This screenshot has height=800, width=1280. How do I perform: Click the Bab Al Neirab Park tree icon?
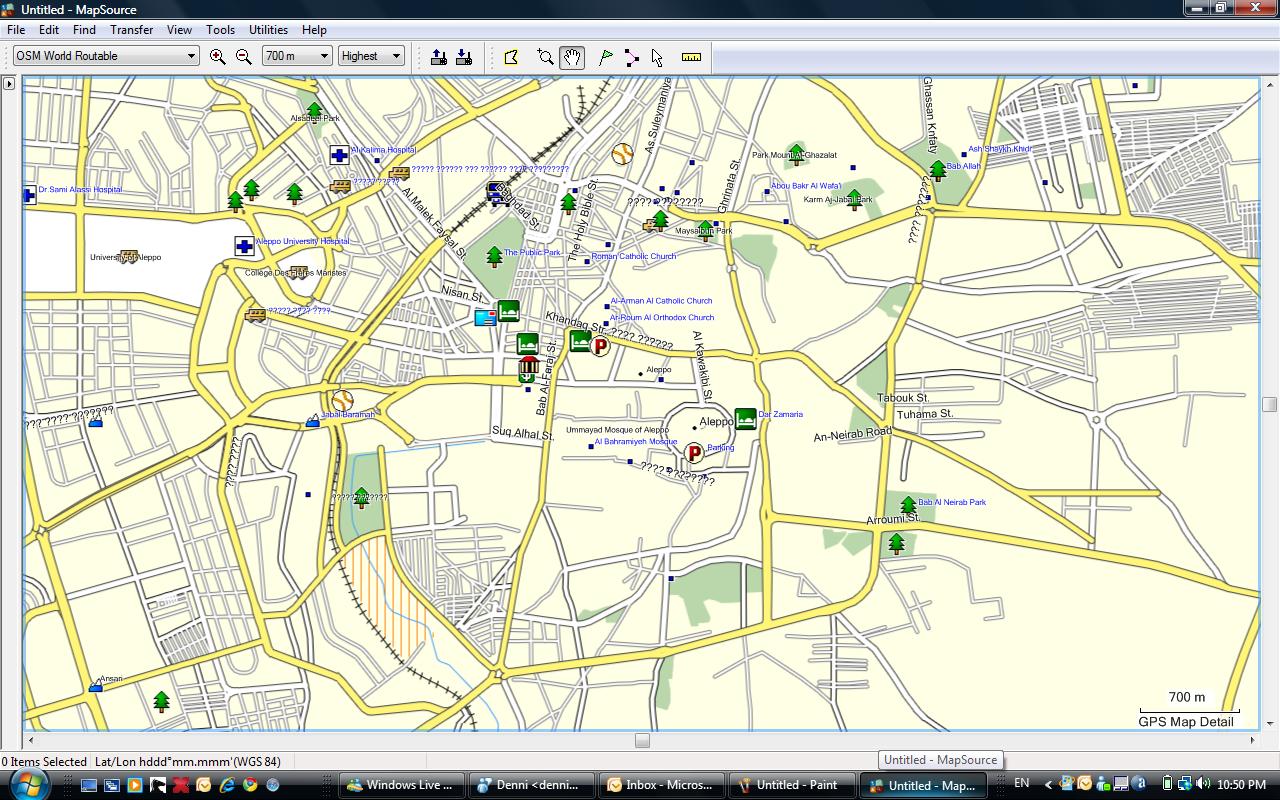[x=908, y=506]
